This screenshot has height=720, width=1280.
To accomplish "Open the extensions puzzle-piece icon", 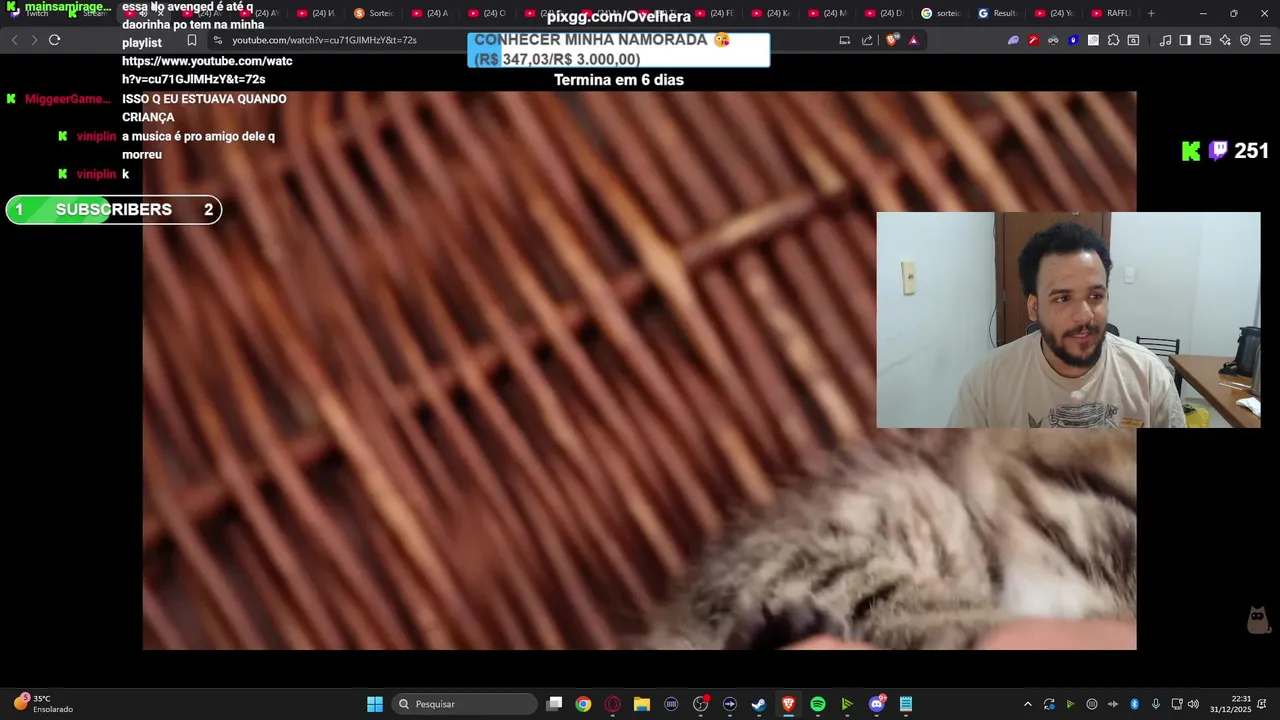I will click(1113, 40).
